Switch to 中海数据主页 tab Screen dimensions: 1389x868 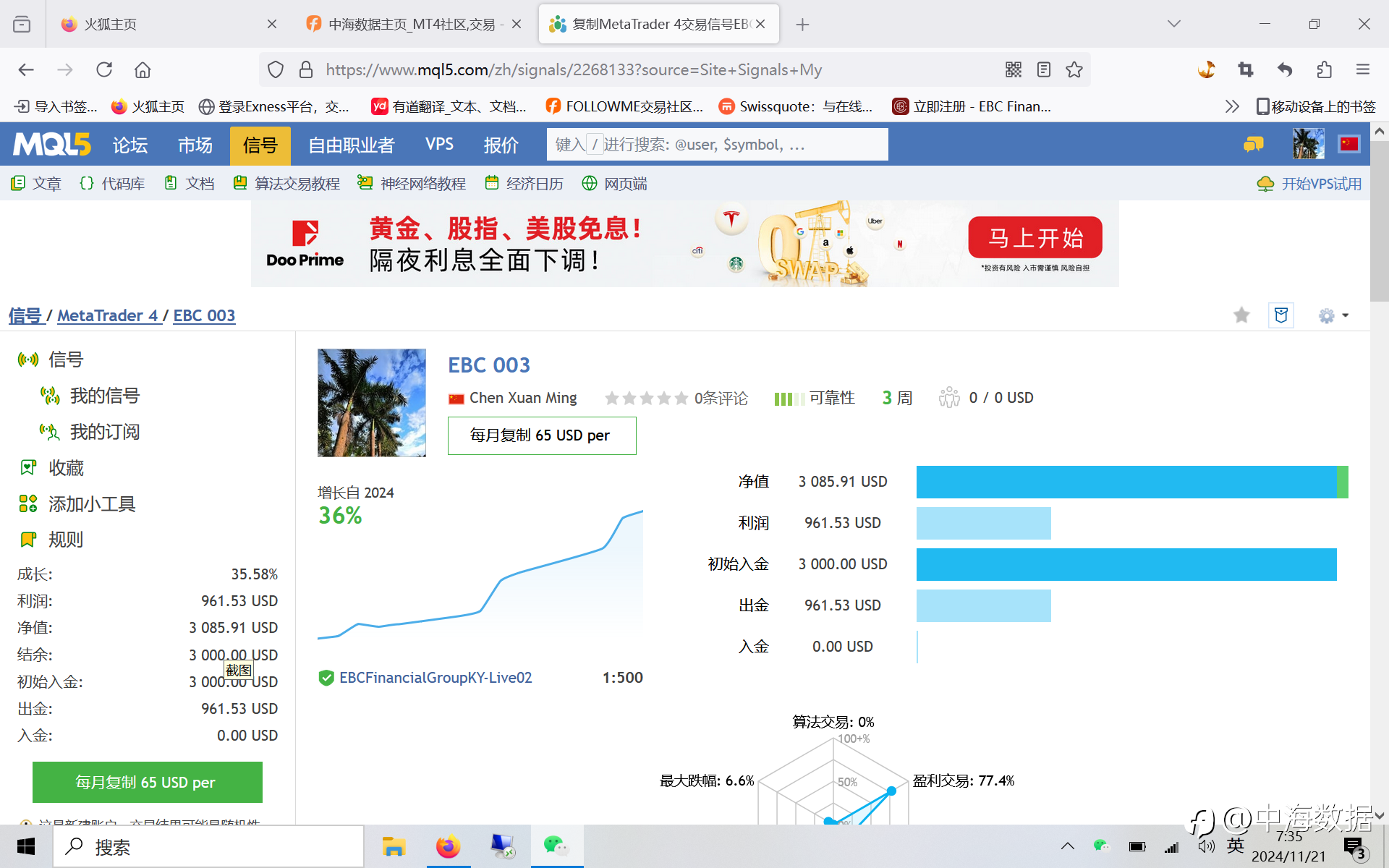tap(412, 24)
